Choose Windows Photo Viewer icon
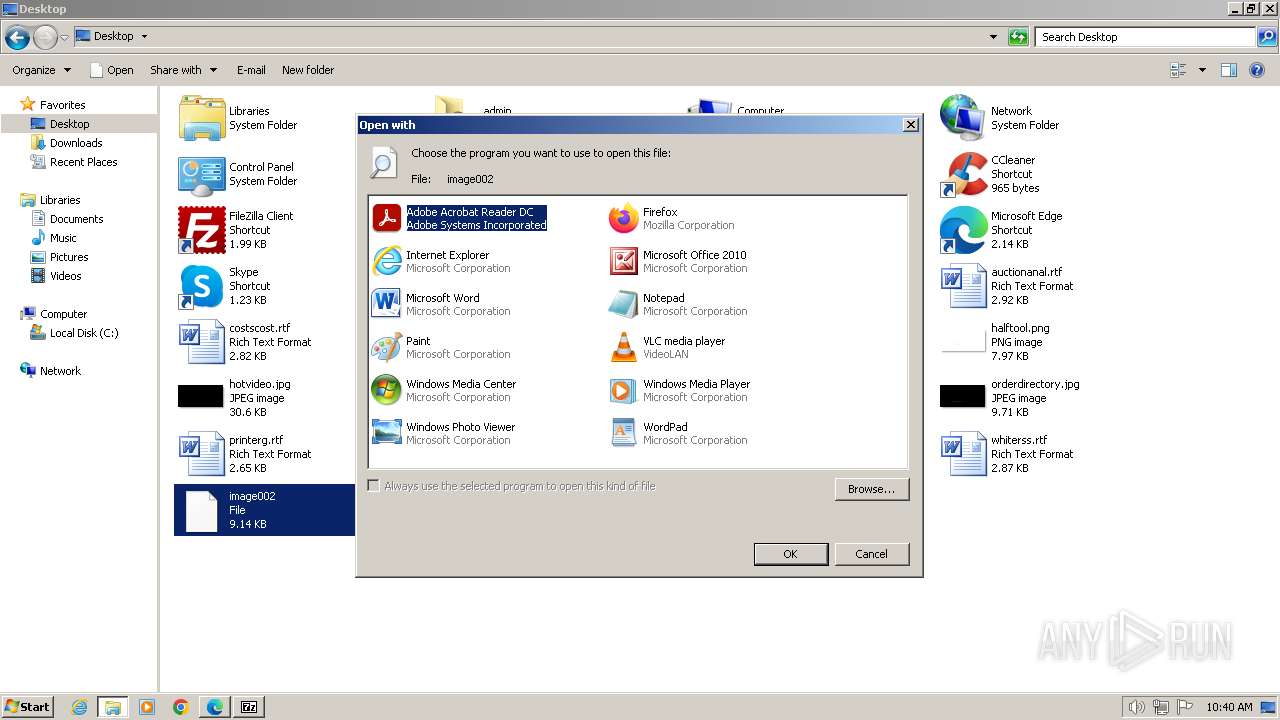Image resolution: width=1280 pixels, height=720 pixels. pos(387,433)
